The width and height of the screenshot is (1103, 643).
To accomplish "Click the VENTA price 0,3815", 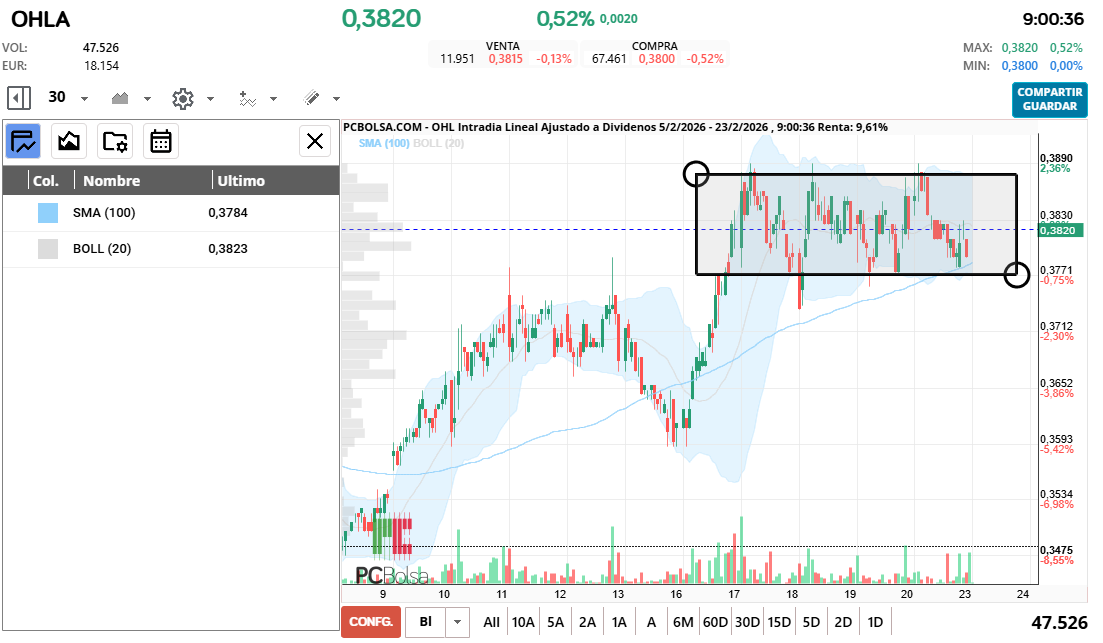I will pyautogui.click(x=506, y=58).
